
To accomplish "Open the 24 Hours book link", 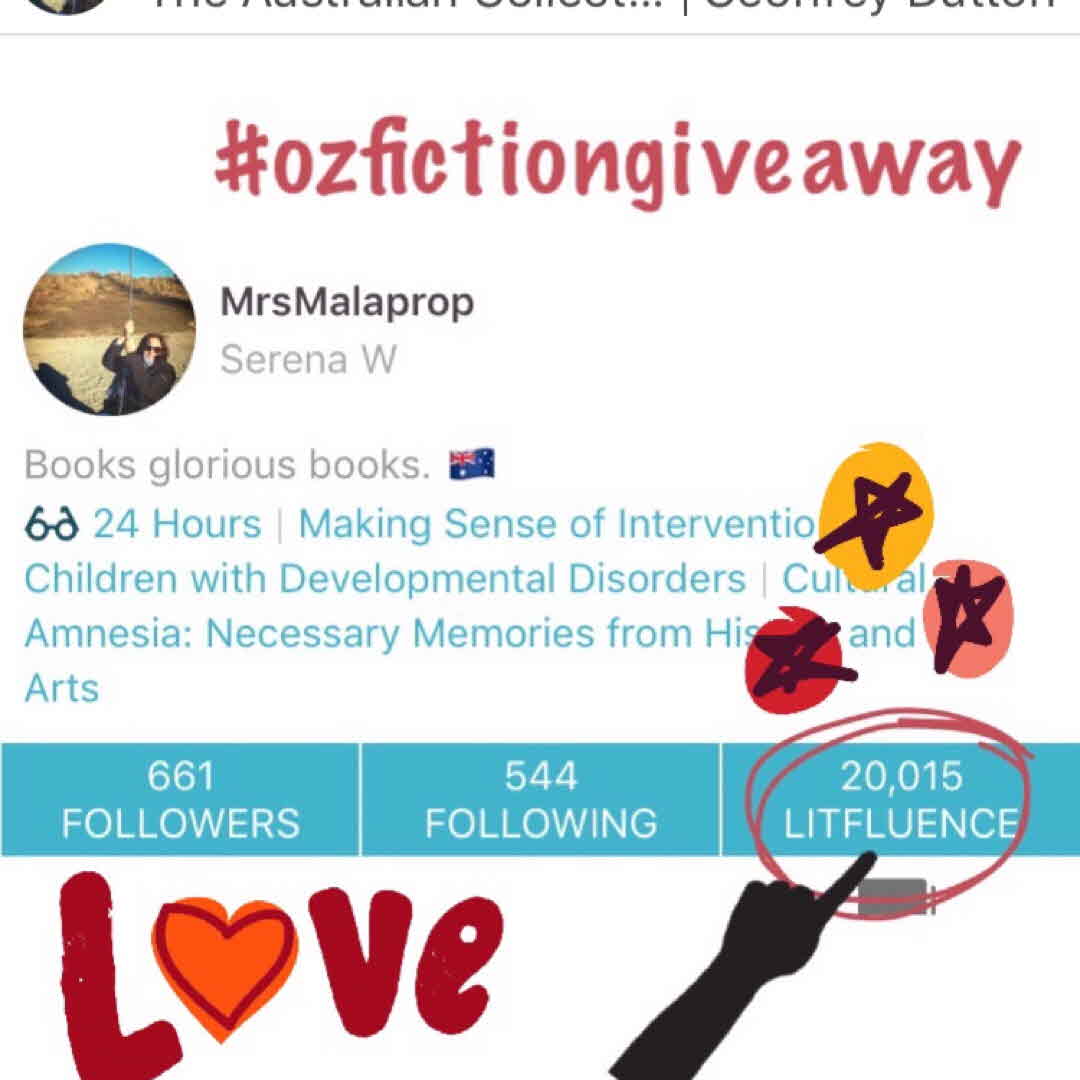I will 177,524.
